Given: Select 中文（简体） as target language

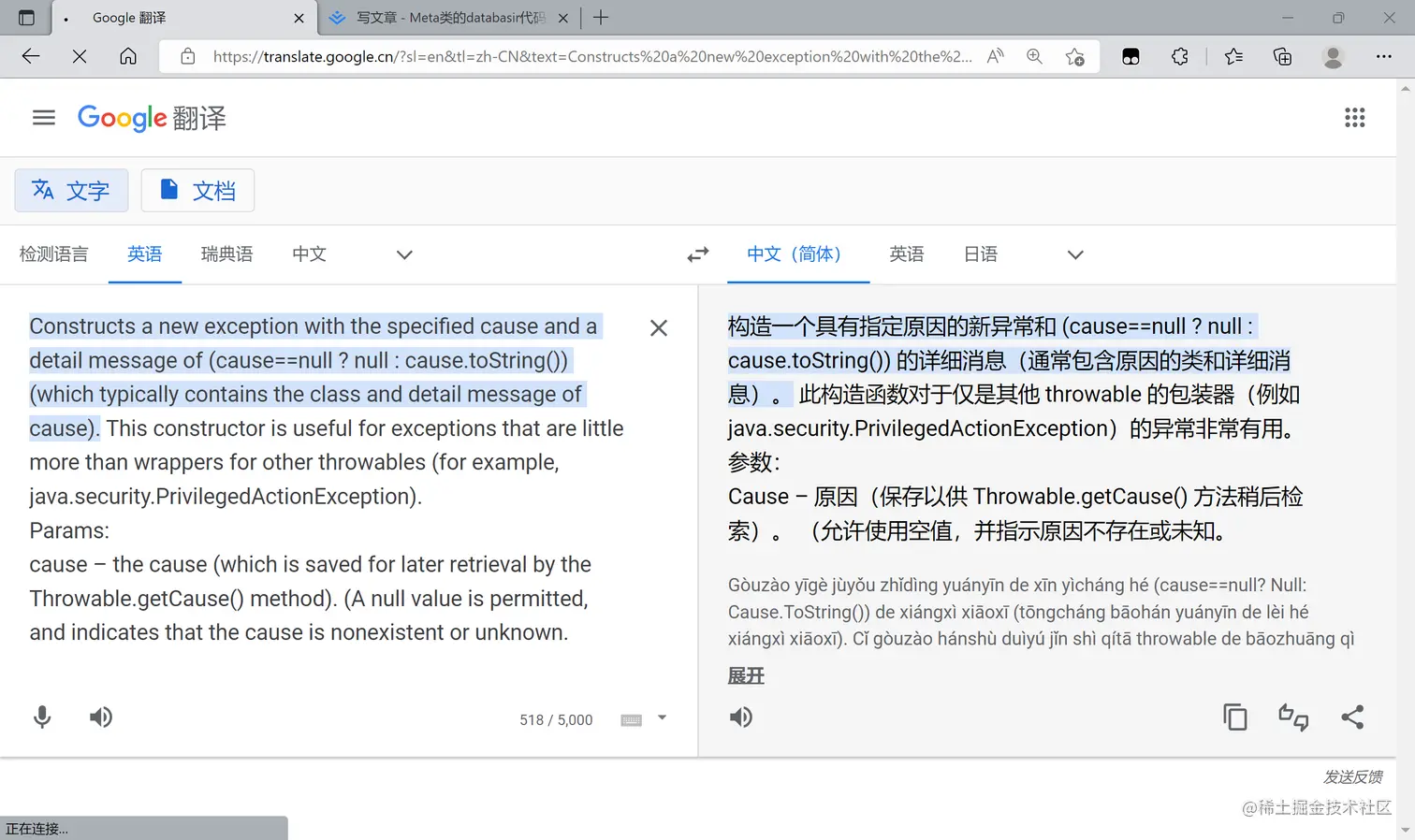Looking at the screenshot, I should (798, 254).
